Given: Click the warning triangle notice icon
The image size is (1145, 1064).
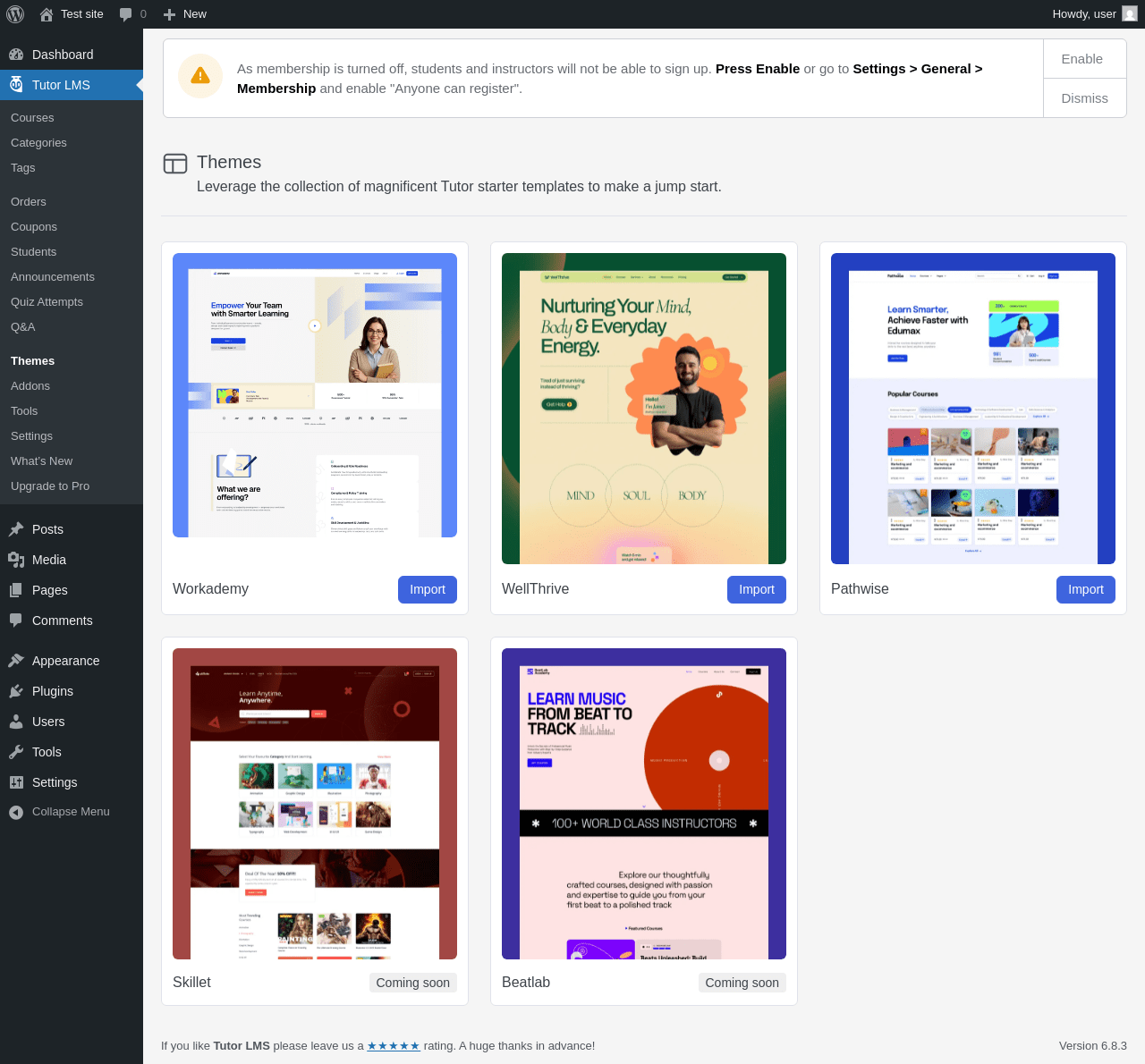Looking at the screenshot, I should pyautogui.click(x=200, y=76).
